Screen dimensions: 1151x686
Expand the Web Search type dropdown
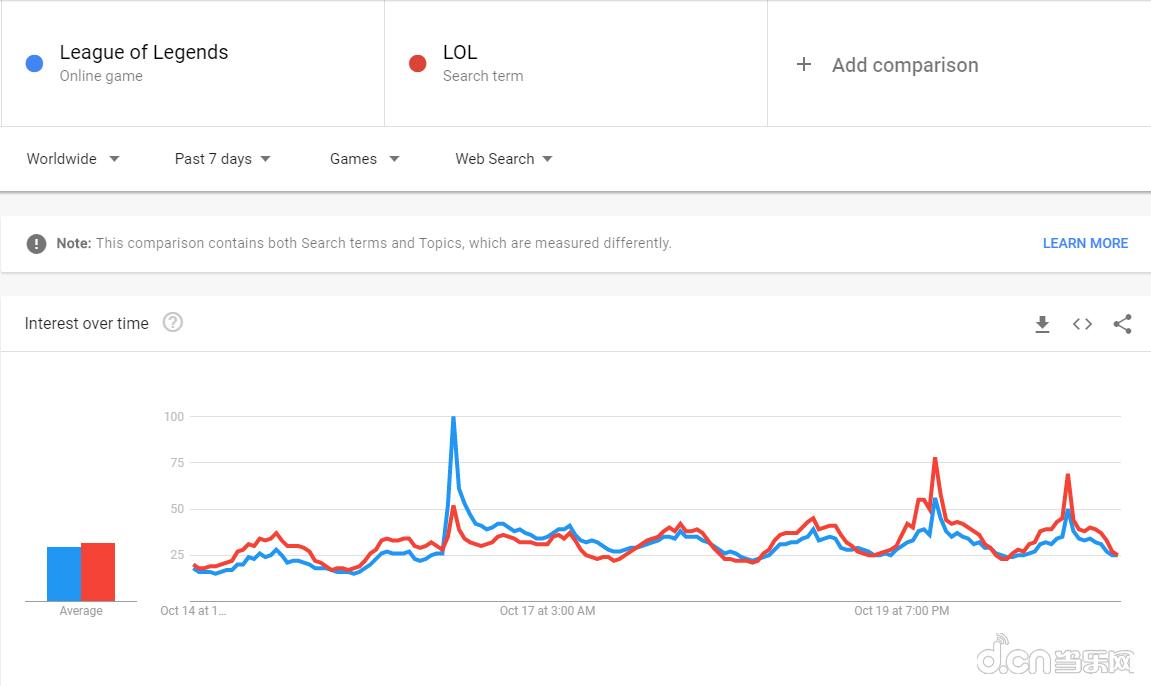tap(503, 159)
